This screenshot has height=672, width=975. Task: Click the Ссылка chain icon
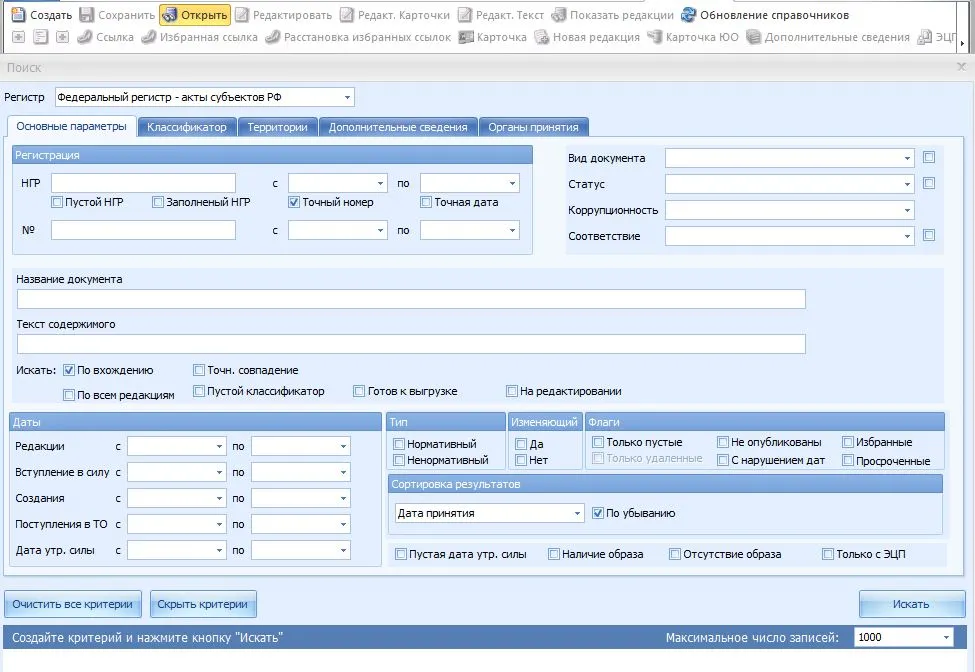tap(85, 37)
